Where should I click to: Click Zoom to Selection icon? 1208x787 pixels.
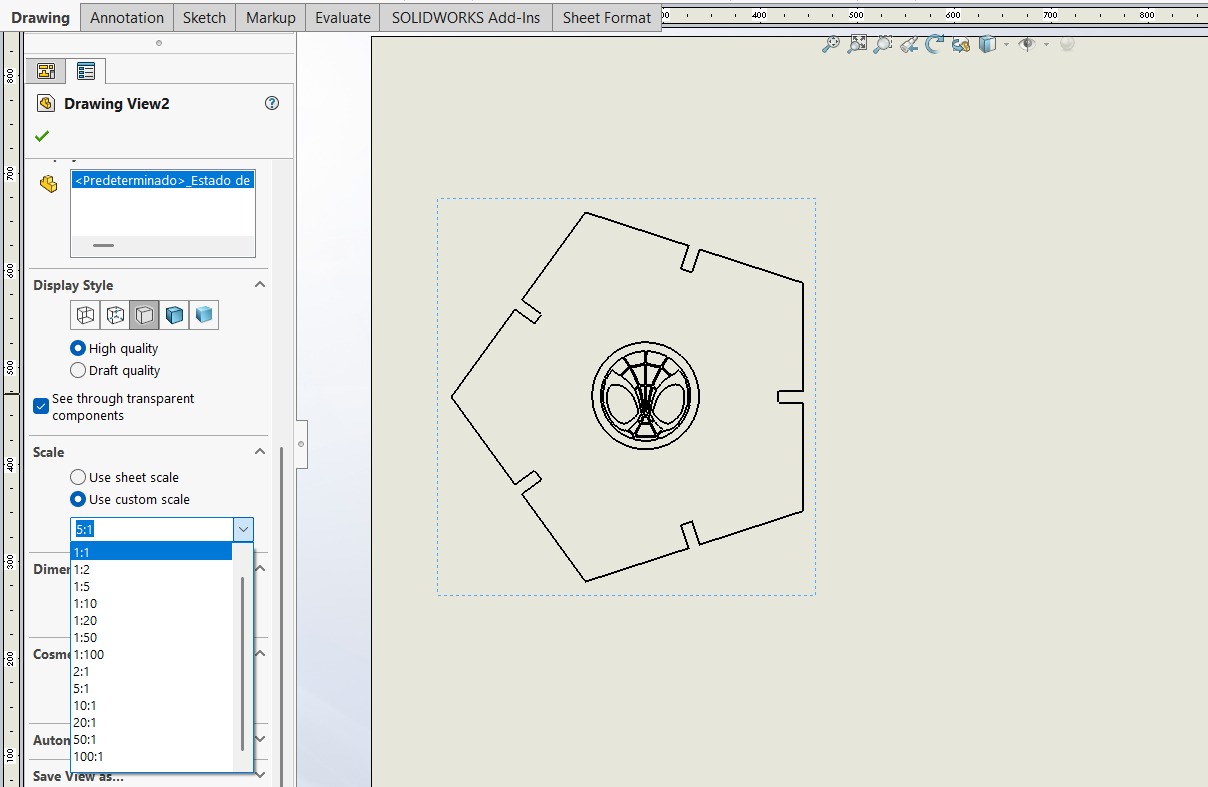coord(883,44)
